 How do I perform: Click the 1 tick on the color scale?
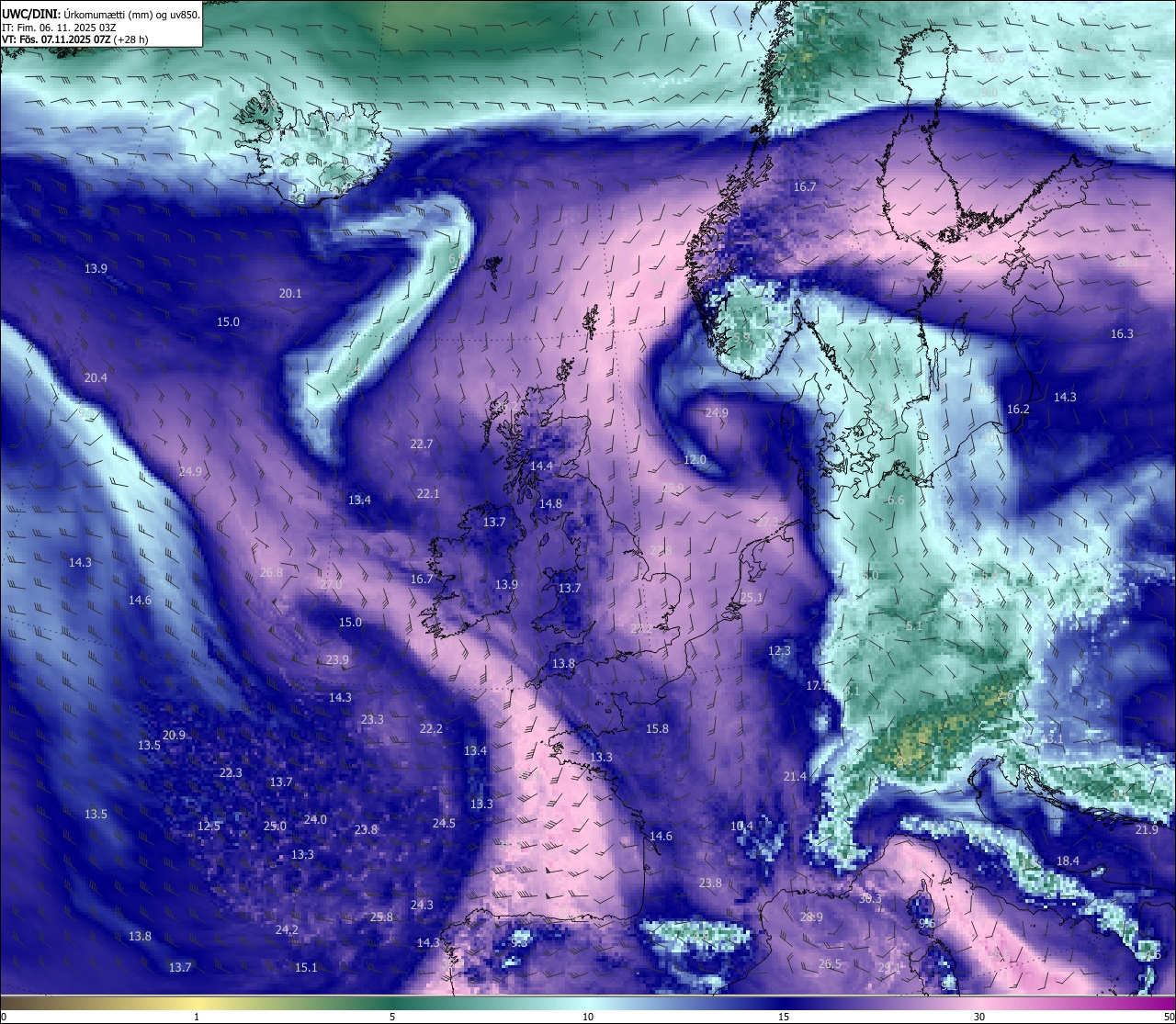(x=197, y=1017)
